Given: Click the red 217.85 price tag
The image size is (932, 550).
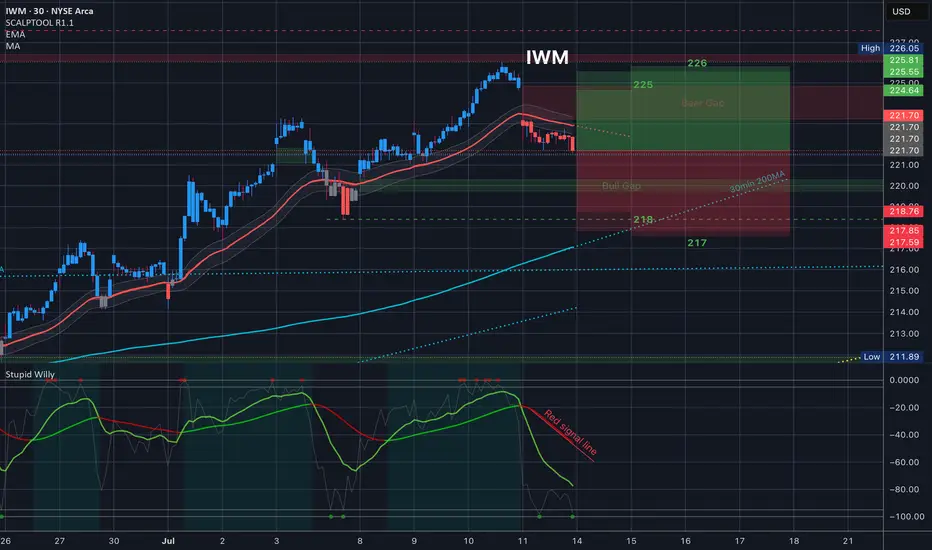Looking at the screenshot, I should click(x=904, y=231).
